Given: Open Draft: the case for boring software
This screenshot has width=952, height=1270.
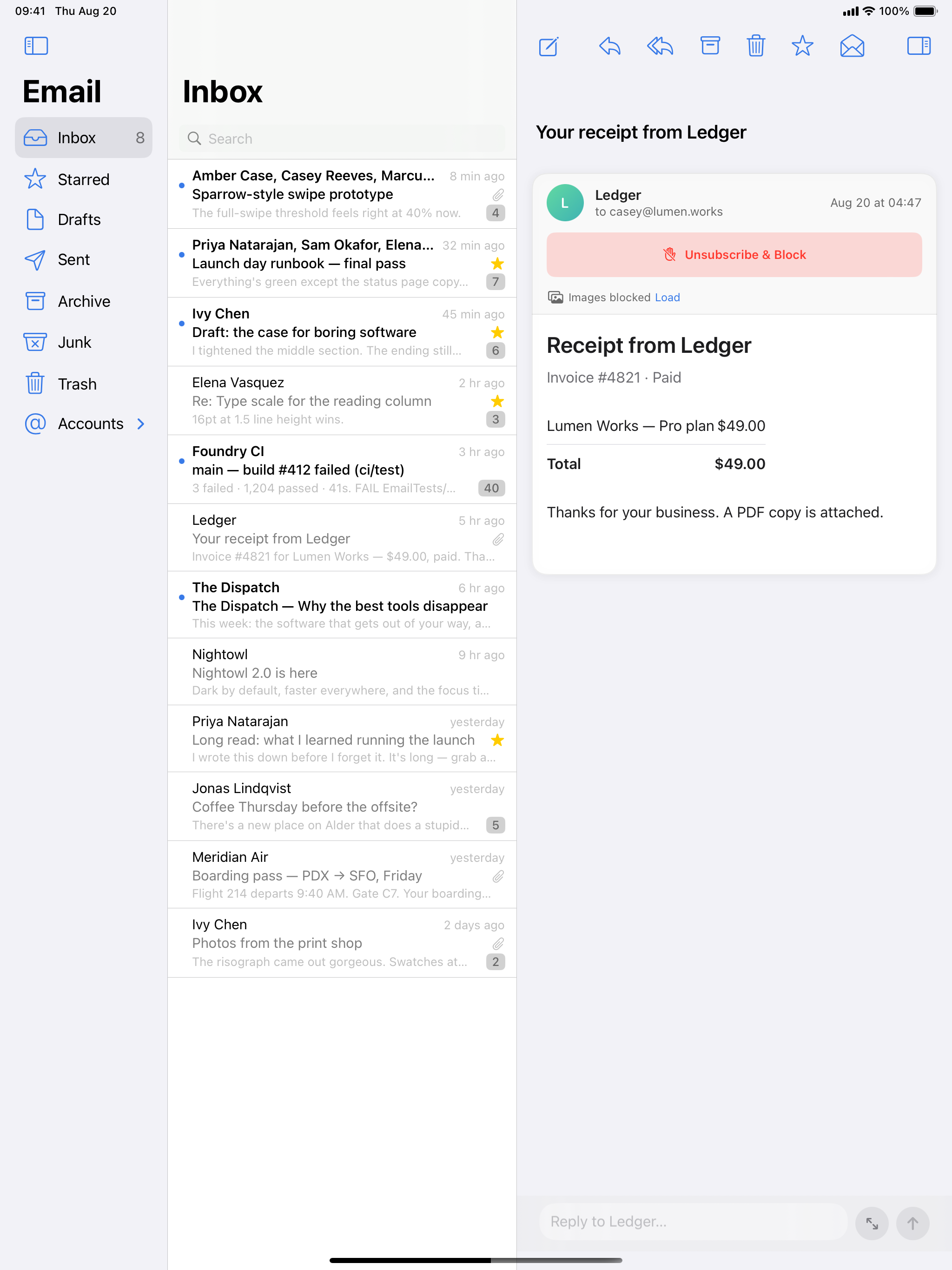Looking at the screenshot, I should pos(342,332).
